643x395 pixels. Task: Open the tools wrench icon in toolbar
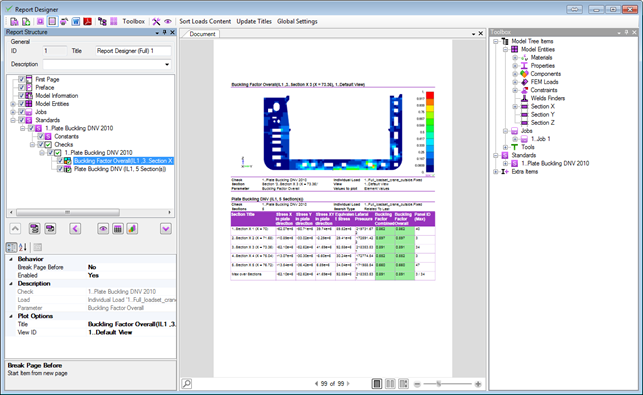156,21
